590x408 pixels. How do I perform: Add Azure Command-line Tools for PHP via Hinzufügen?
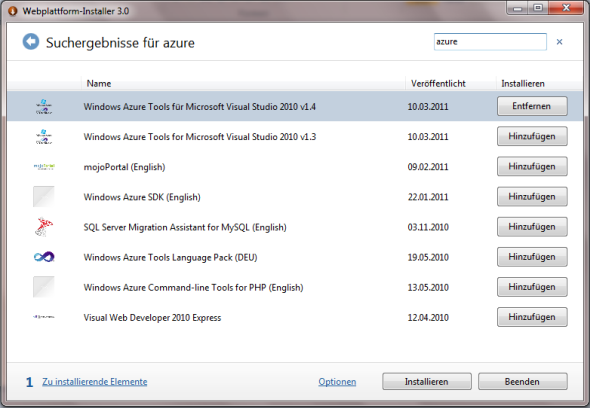pos(532,287)
